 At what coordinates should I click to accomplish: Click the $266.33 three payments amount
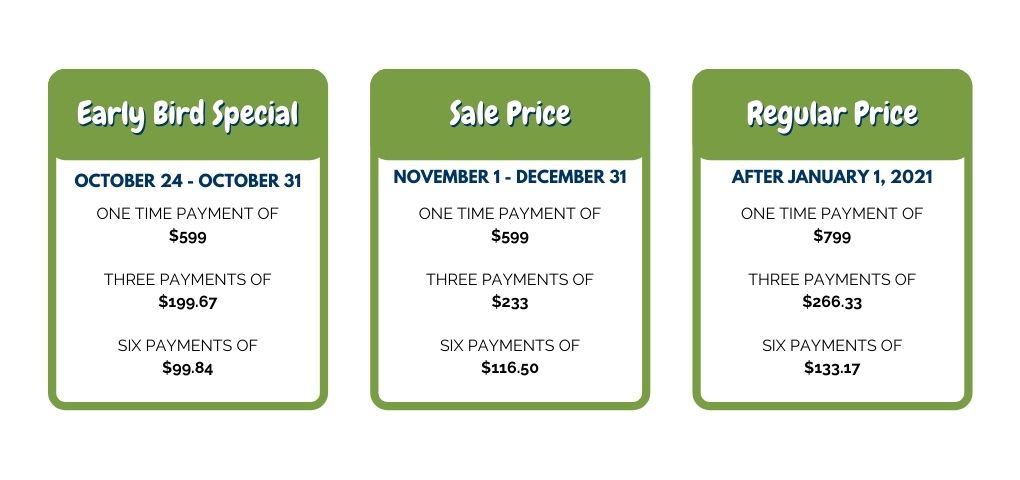click(x=832, y=302)
